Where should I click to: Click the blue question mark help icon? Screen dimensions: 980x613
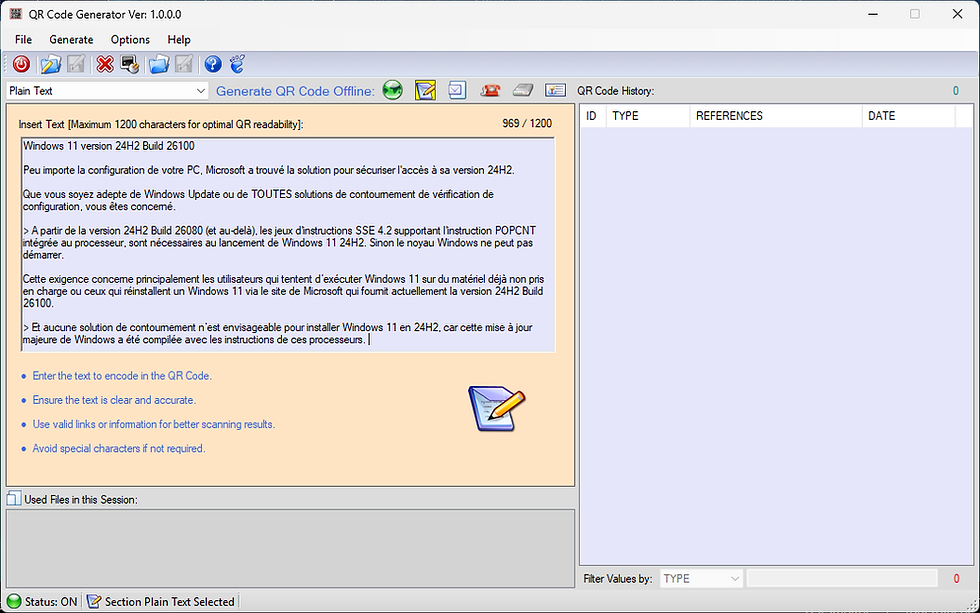pyautogui.click(x=212, y=64)
